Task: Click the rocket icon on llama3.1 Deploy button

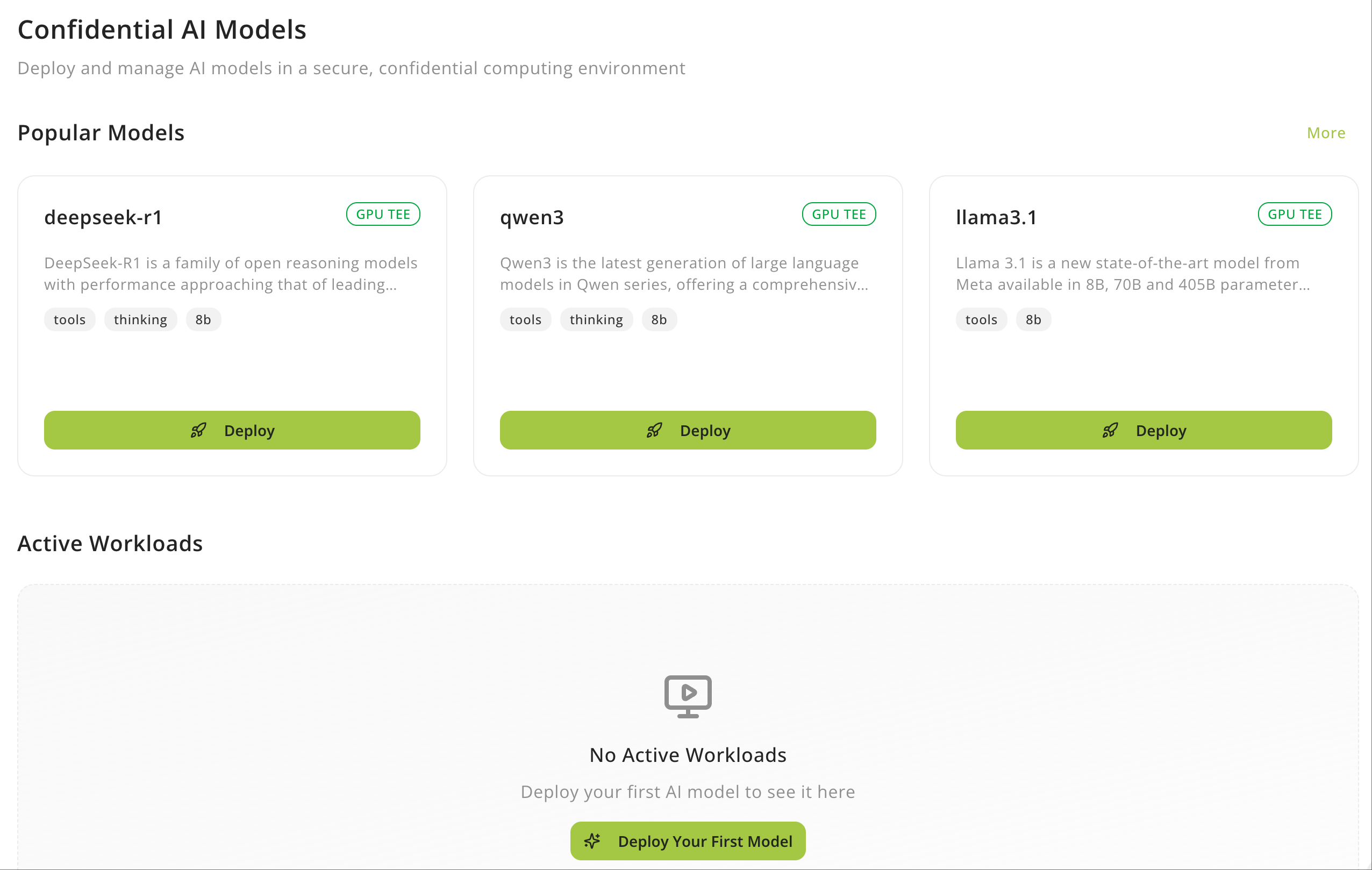Action: pyautogui.click(x=1110, y=430)
